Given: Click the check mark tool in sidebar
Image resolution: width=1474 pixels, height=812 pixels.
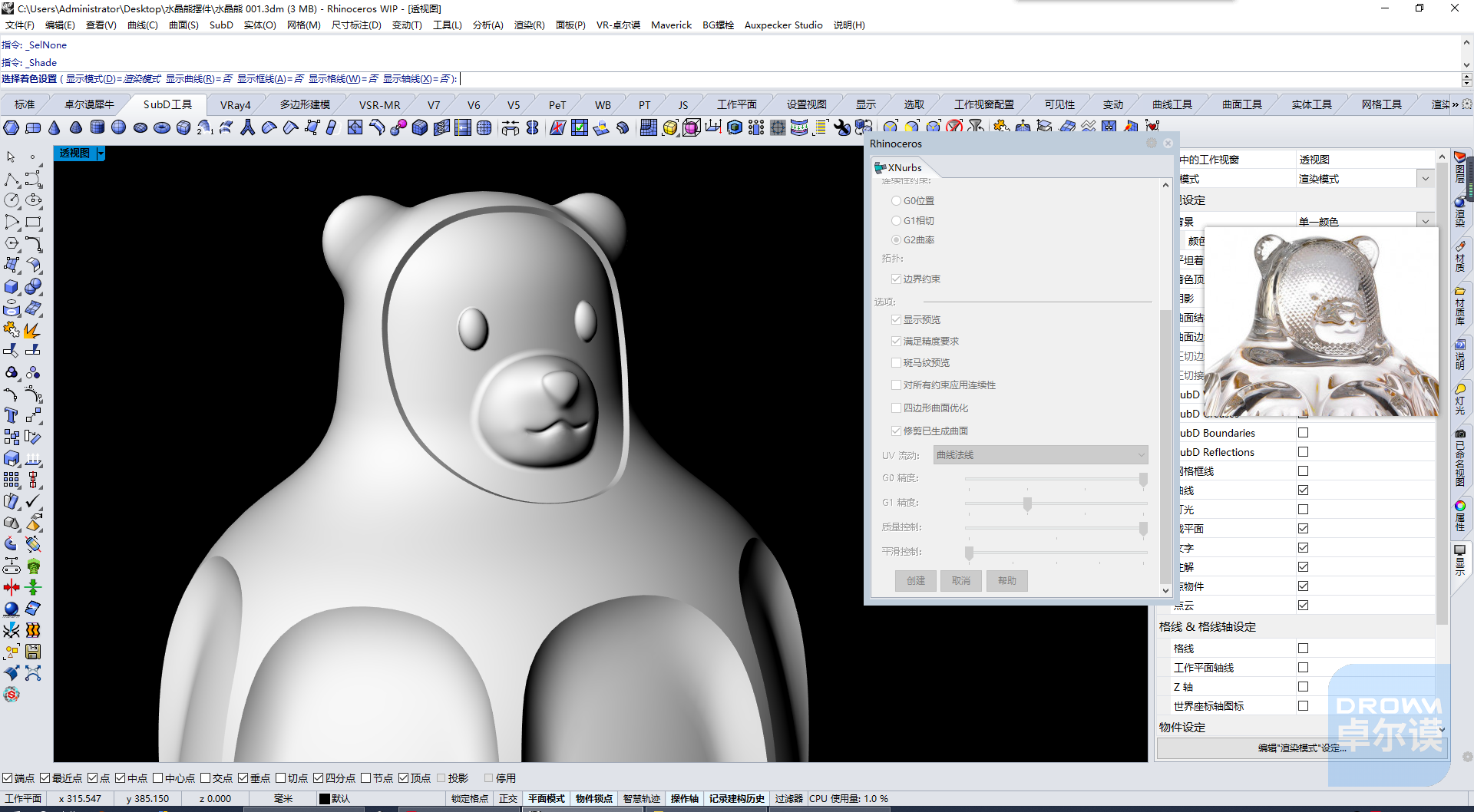Looking at the screenshot, I should tap(33, 501).
